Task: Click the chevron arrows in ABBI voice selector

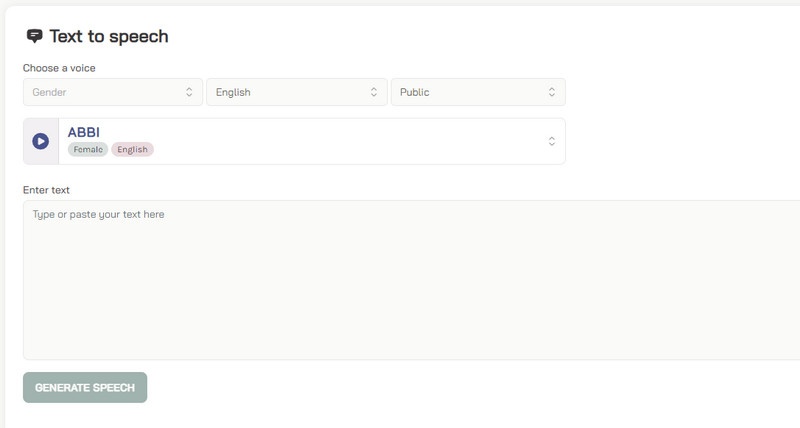Action: 551,142
